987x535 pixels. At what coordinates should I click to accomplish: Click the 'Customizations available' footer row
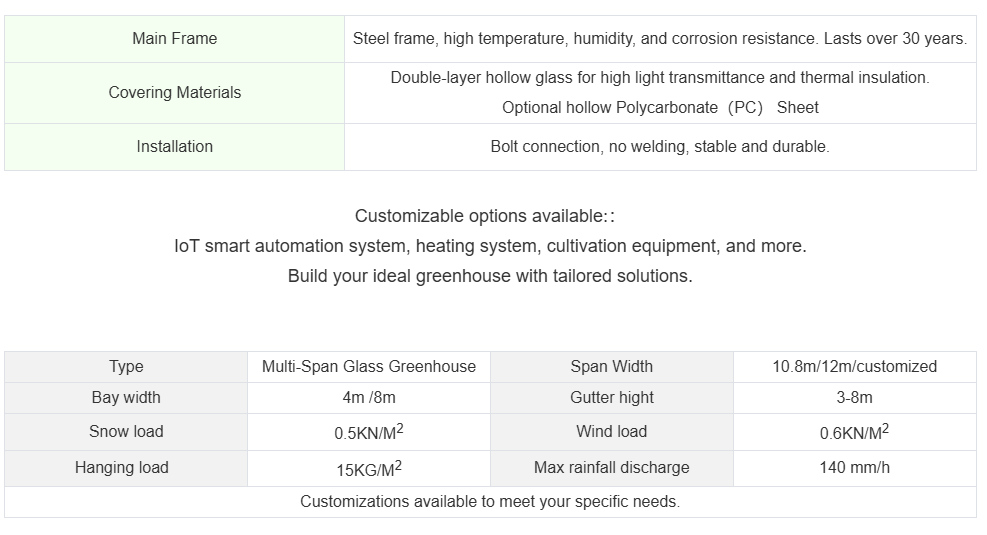pos(490,502)
